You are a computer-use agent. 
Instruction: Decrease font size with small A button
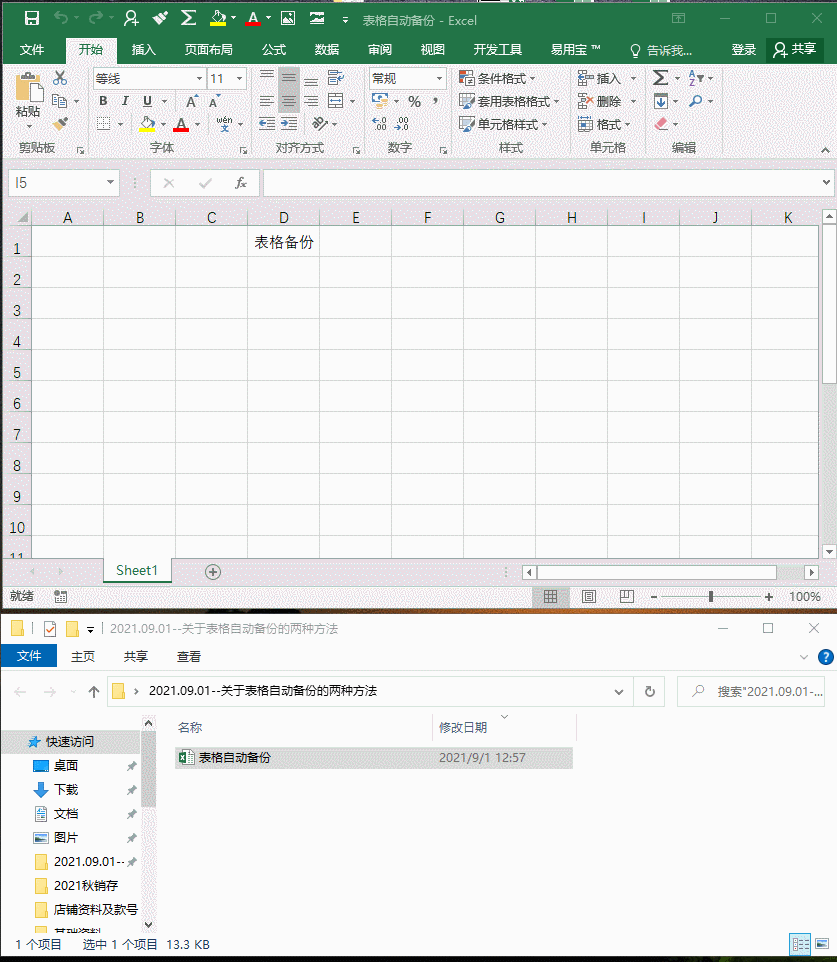coord(214,101)
